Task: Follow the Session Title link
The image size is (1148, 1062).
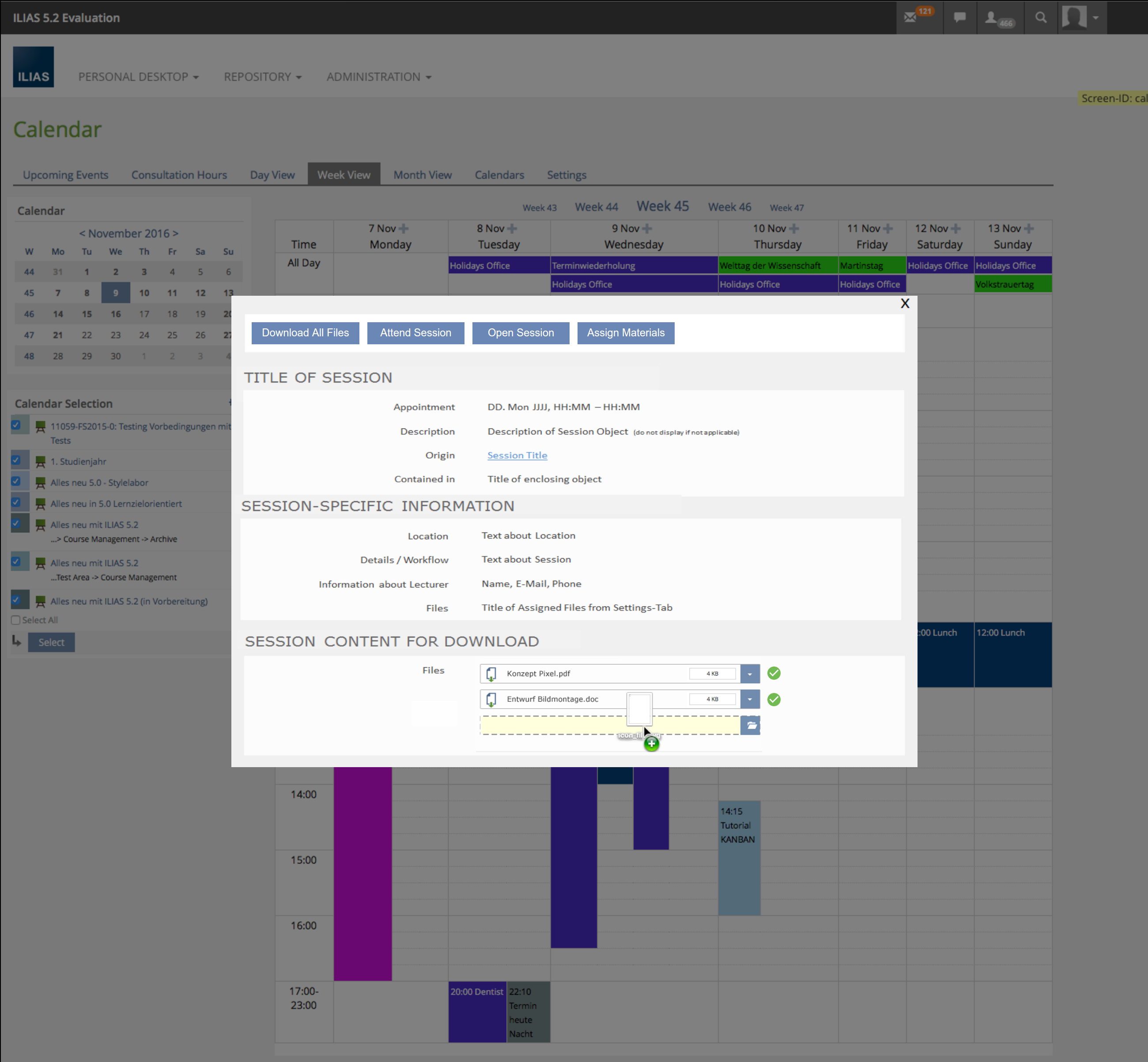Action: (x=517, y=455)
